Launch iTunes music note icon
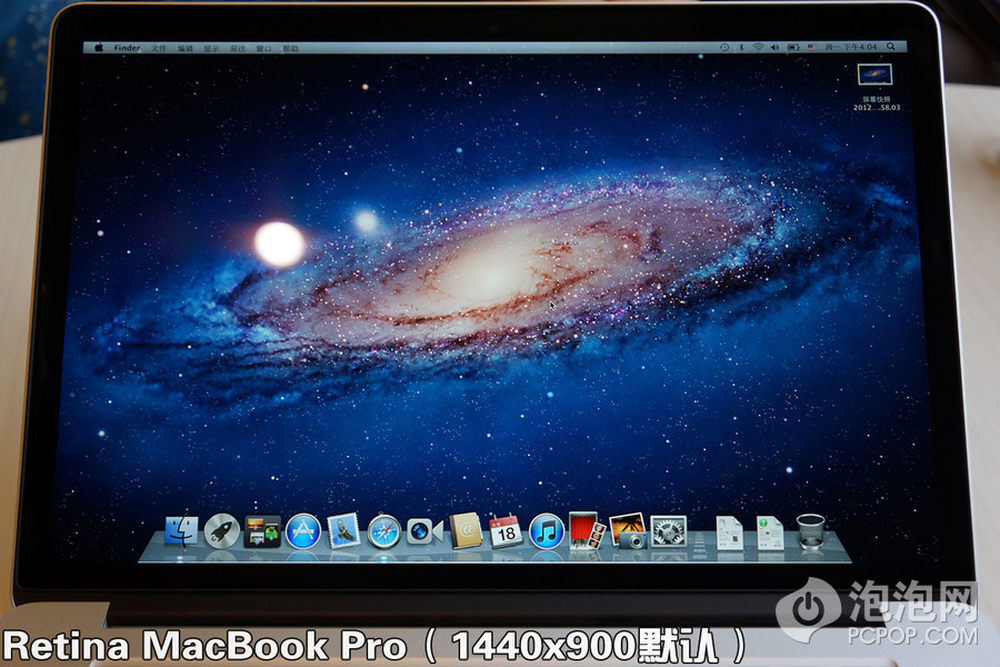This screenshot has height=667, width=1000. tap(547, 531)
